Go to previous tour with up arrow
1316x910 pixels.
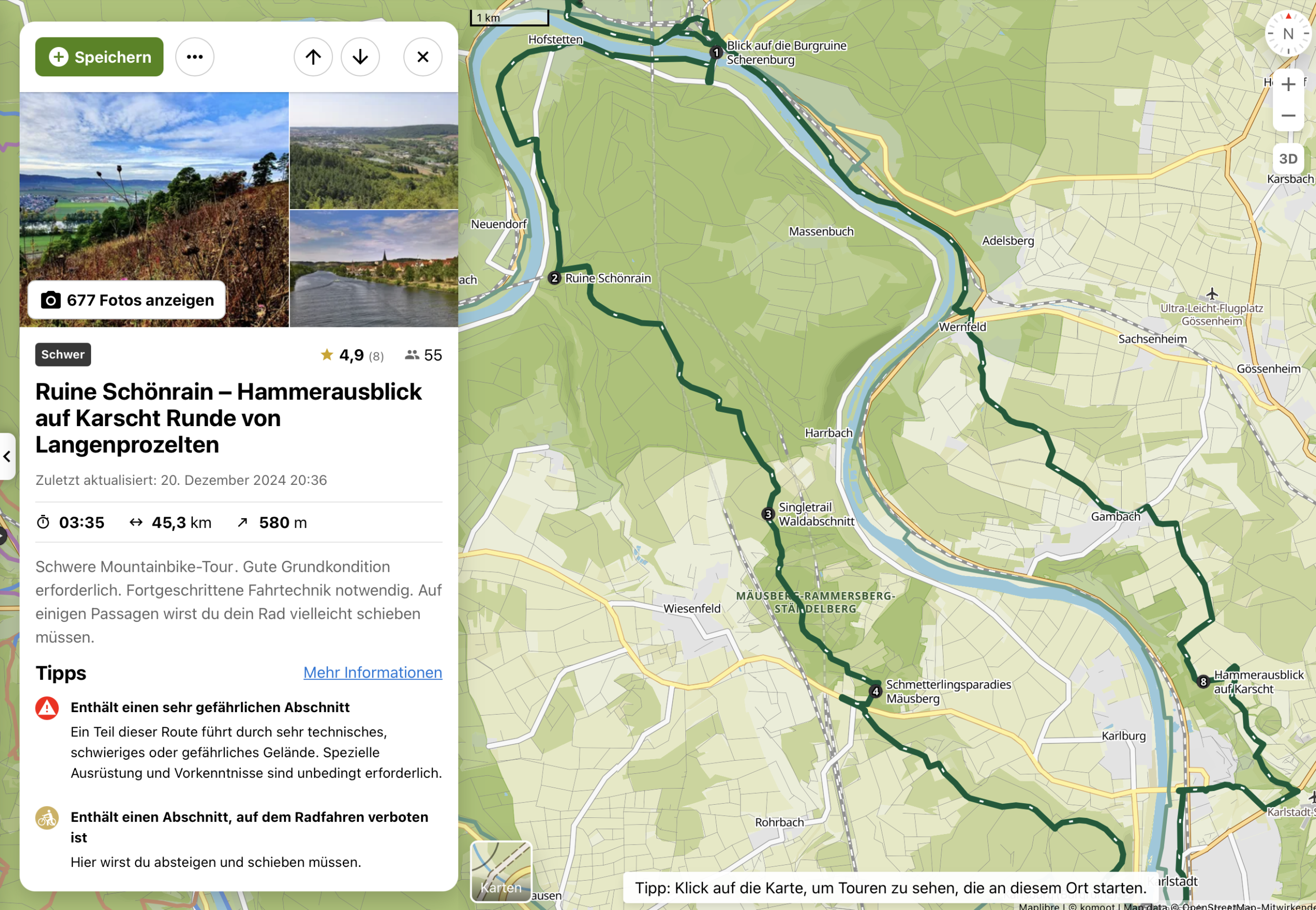pyautogui.click(x=313, y=57)
